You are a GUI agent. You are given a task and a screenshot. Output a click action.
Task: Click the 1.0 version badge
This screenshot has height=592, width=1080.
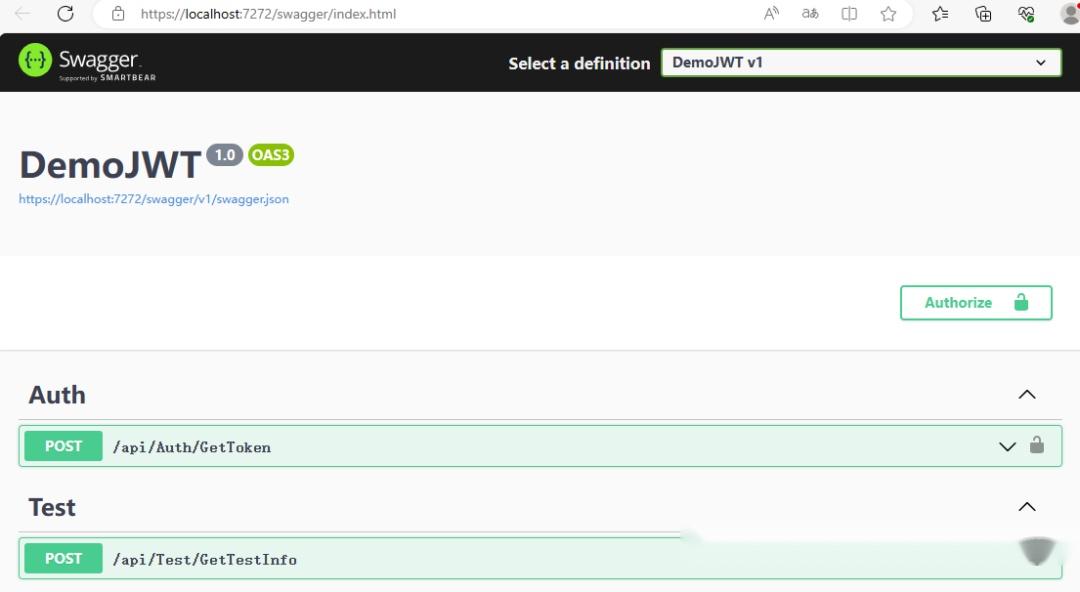click(225, 155)
